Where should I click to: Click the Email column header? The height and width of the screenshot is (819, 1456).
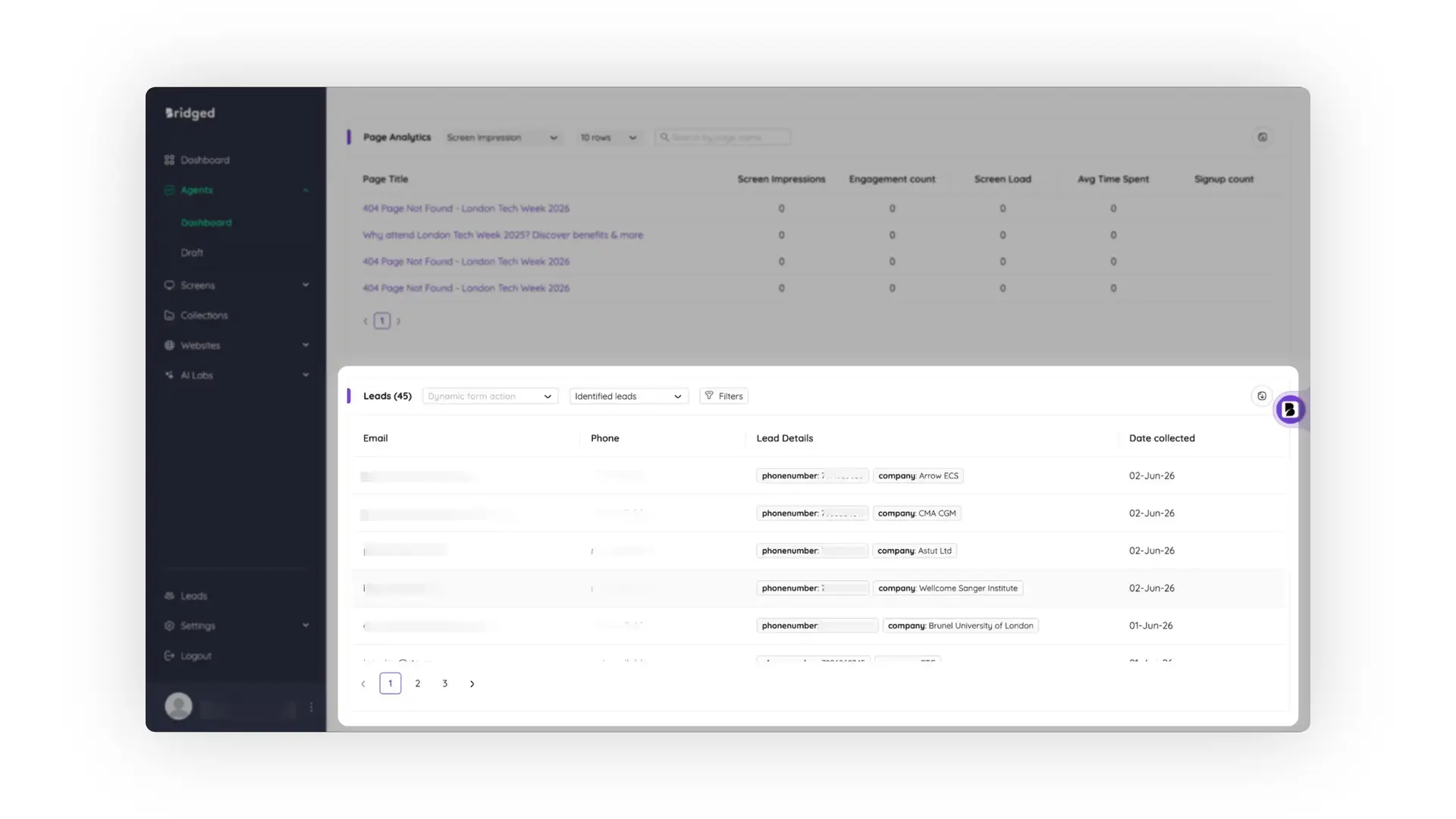375,438
